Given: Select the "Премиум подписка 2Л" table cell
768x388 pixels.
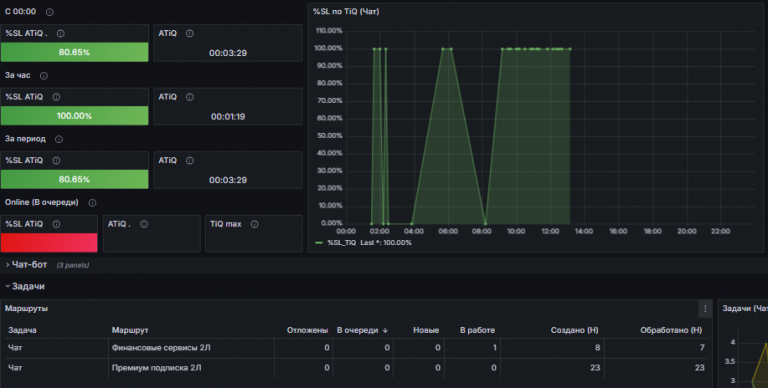Looking at the screenshot, I should [156, 368].
